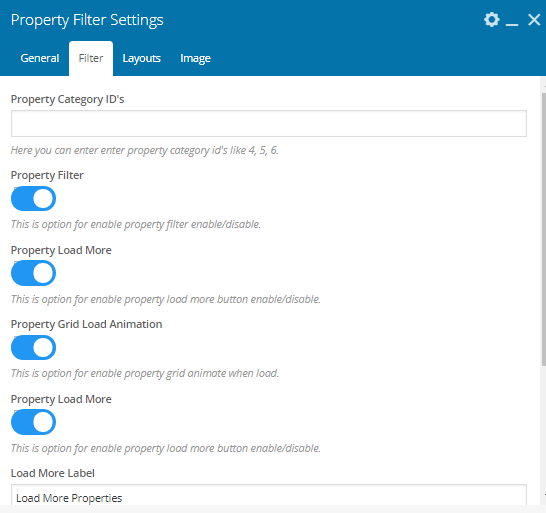This screenshot has height=513, width=546.
Task: Toggle the first Property Load More switch
Action: coord(33,273)
